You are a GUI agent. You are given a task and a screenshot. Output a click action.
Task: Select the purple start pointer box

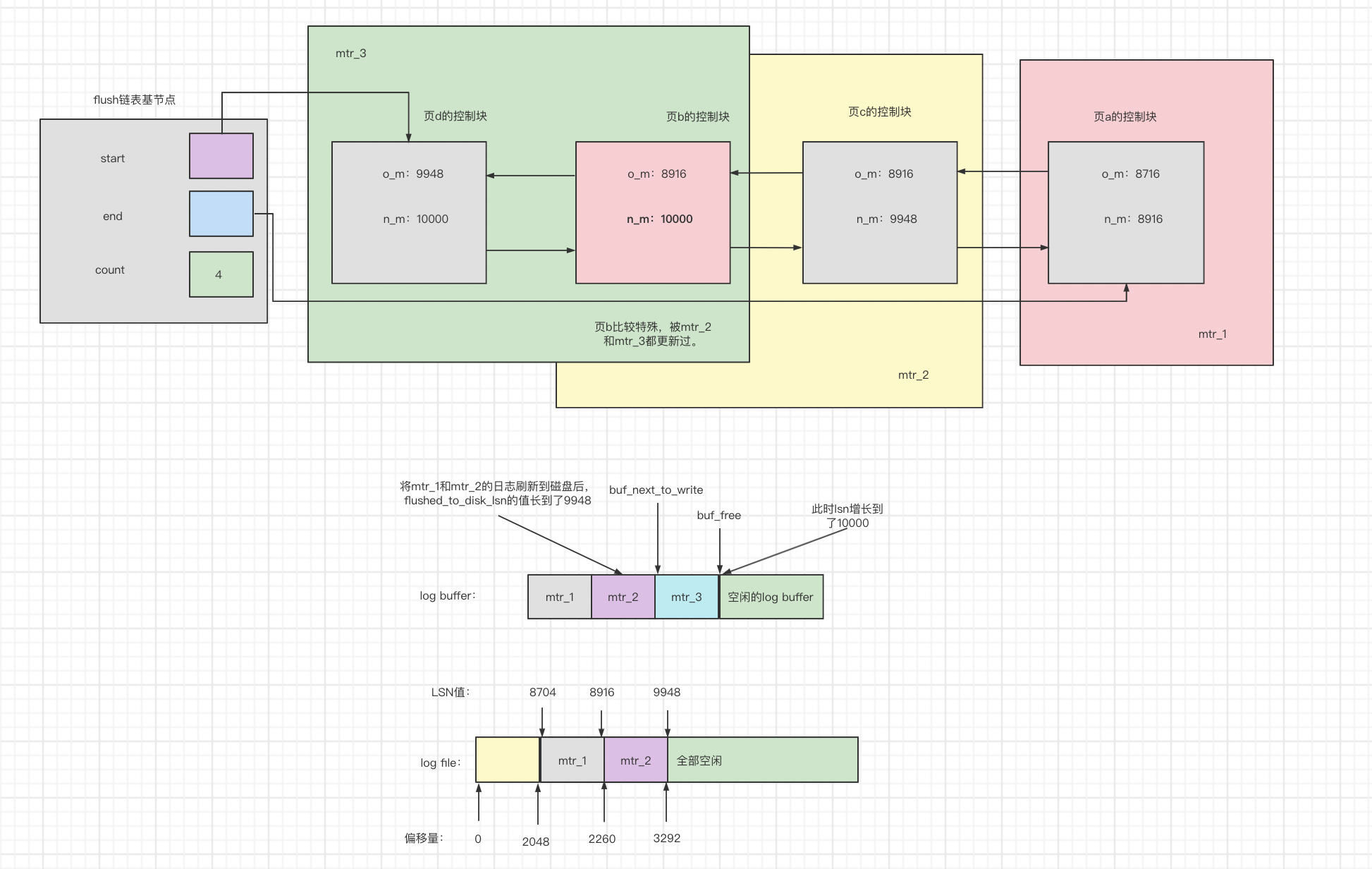coord(221,156)
